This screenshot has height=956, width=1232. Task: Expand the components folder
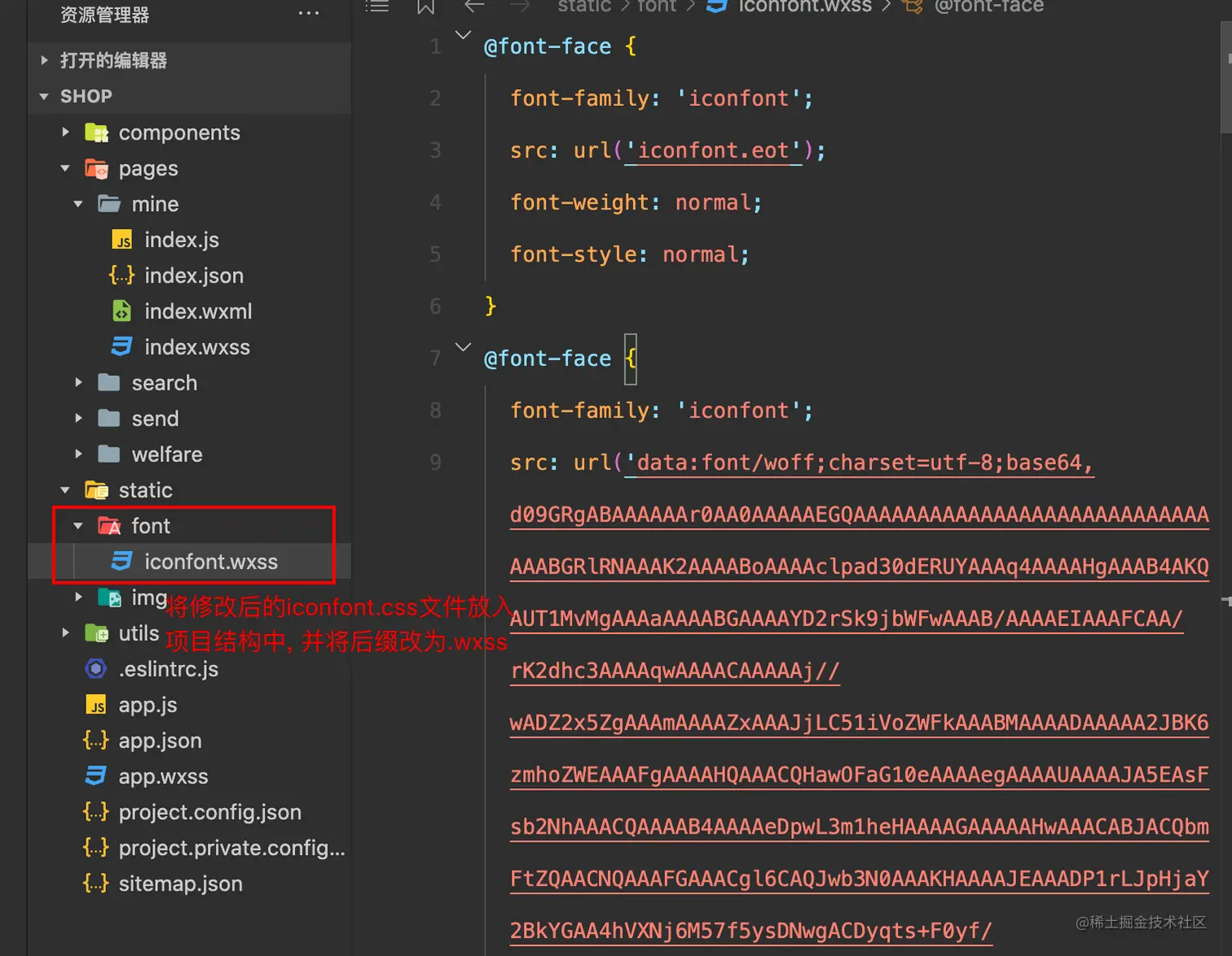65,132
